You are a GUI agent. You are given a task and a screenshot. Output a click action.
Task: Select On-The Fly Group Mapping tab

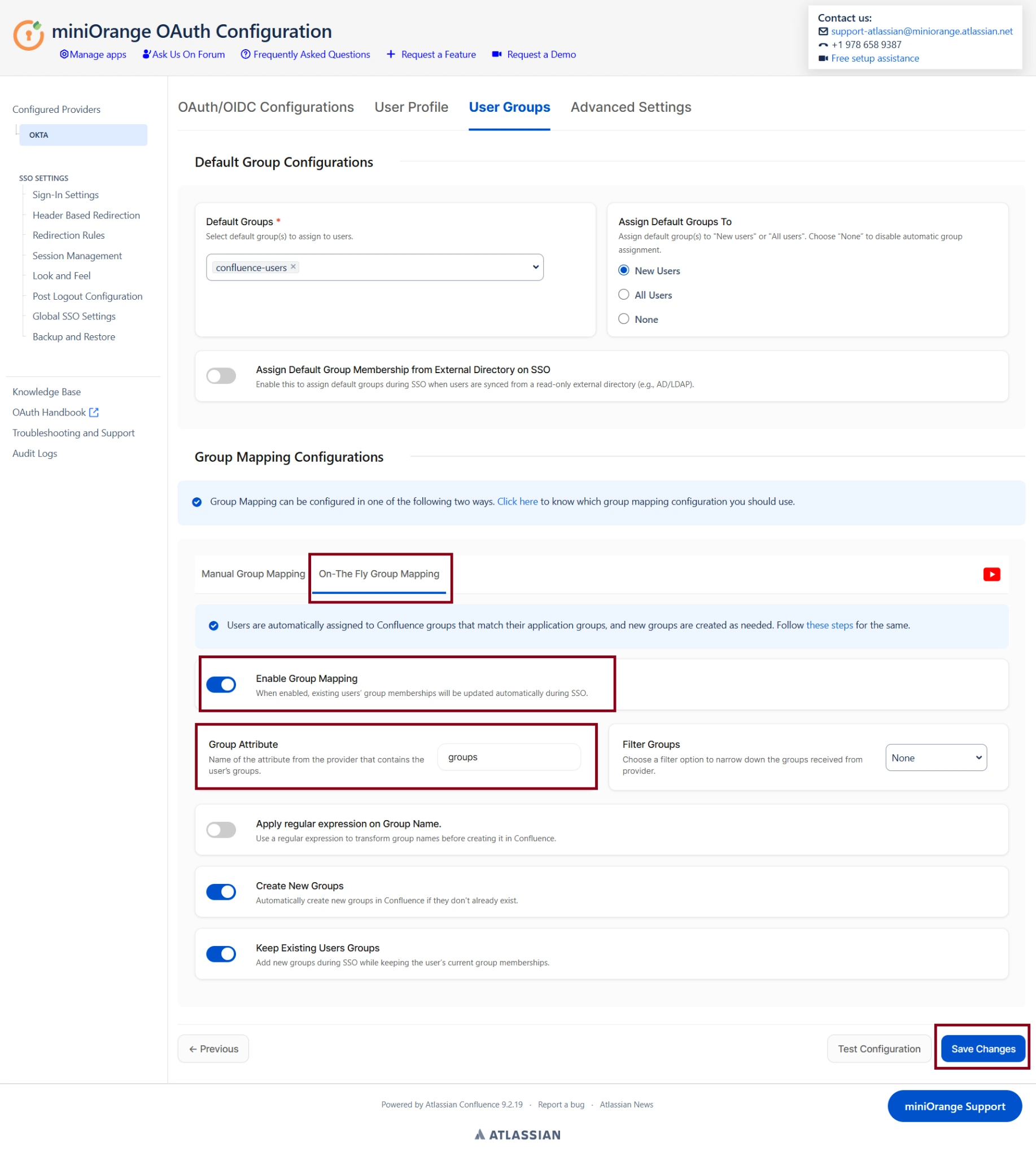[379, 573]
